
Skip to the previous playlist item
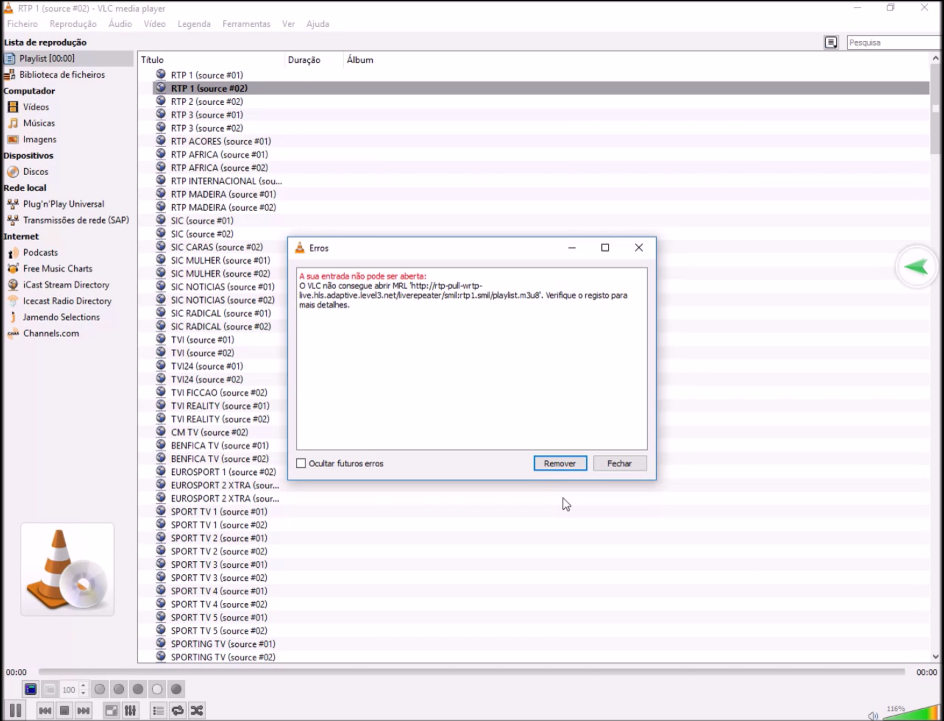point(45,711)
